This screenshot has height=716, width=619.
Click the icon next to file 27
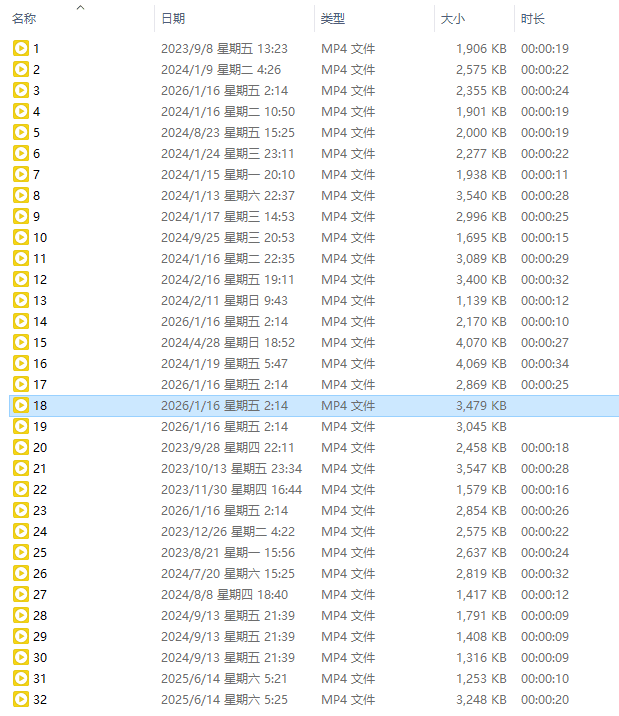(20, 594)
